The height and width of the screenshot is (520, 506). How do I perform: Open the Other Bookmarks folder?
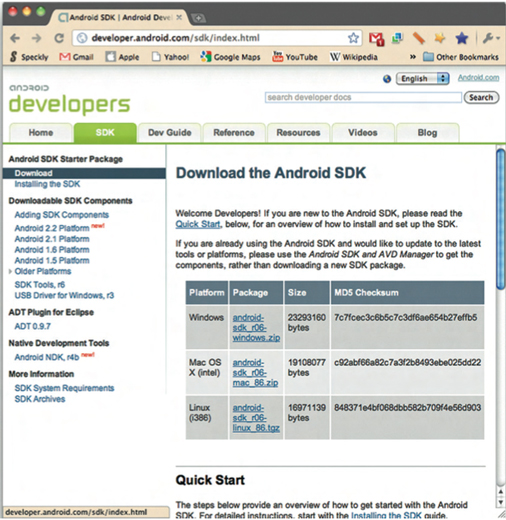click(461, 57)
